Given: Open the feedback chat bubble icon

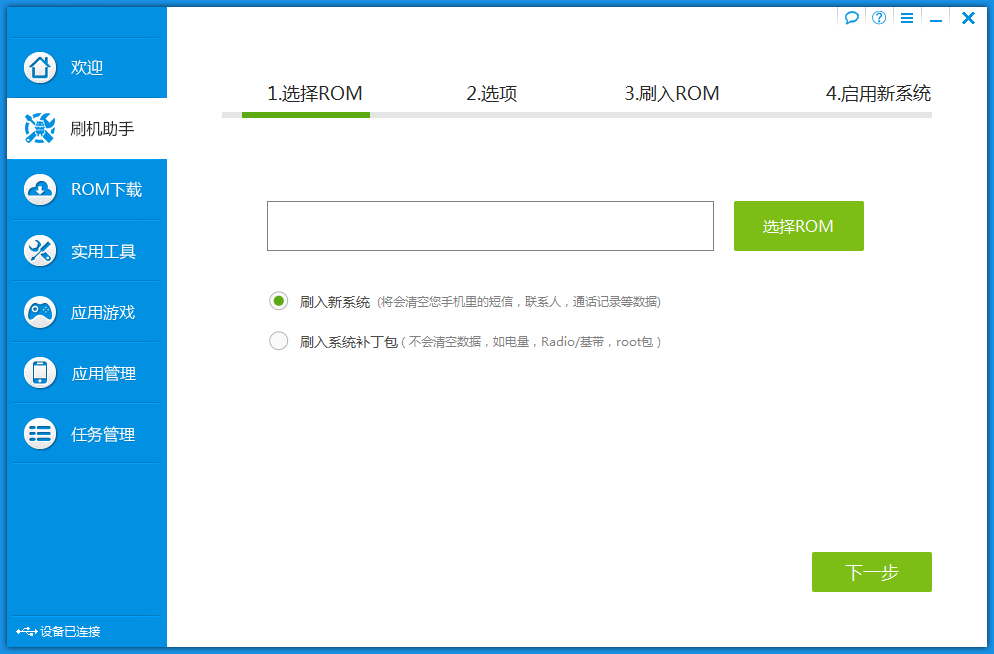Looking at the screenshot, I should click(851, 17).
